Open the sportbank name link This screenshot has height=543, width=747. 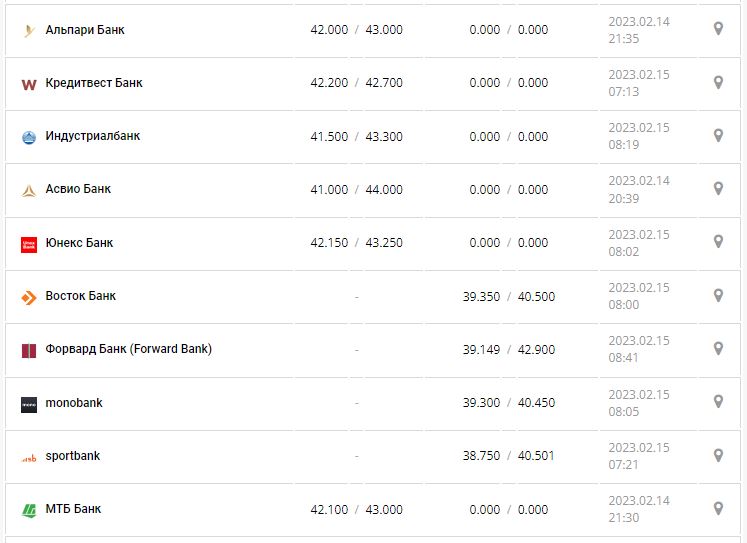[x=73, y=456]
